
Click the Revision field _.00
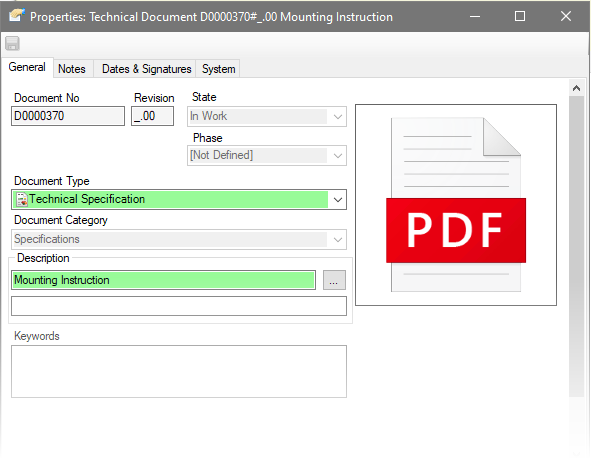[152, 116]
